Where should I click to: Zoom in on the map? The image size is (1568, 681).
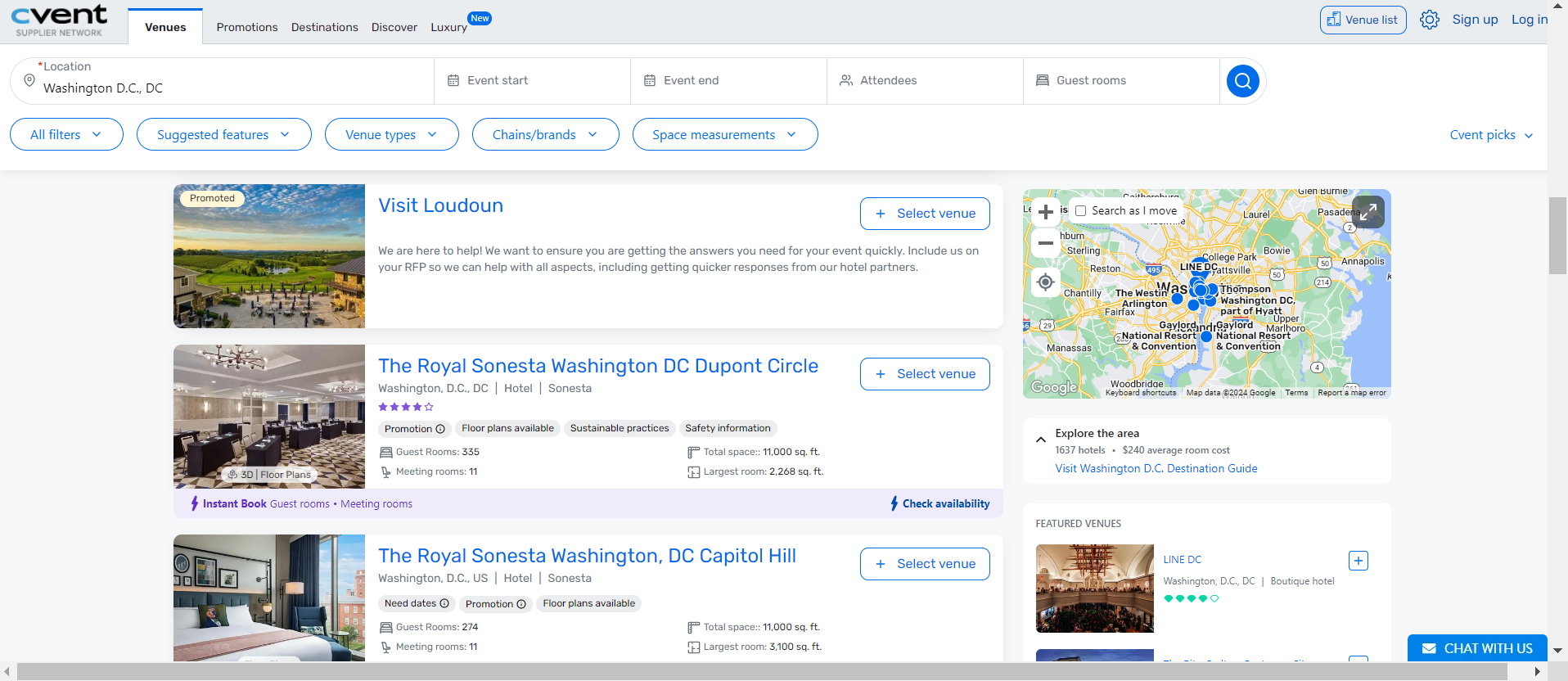coord(1045,212)
